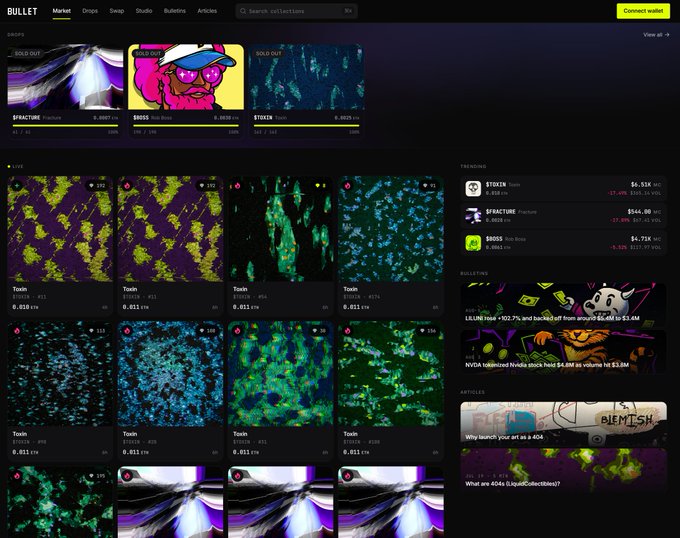The image size is (680, 538).
Task: Click the heart showing 113 likes
Action: (92, 331)
